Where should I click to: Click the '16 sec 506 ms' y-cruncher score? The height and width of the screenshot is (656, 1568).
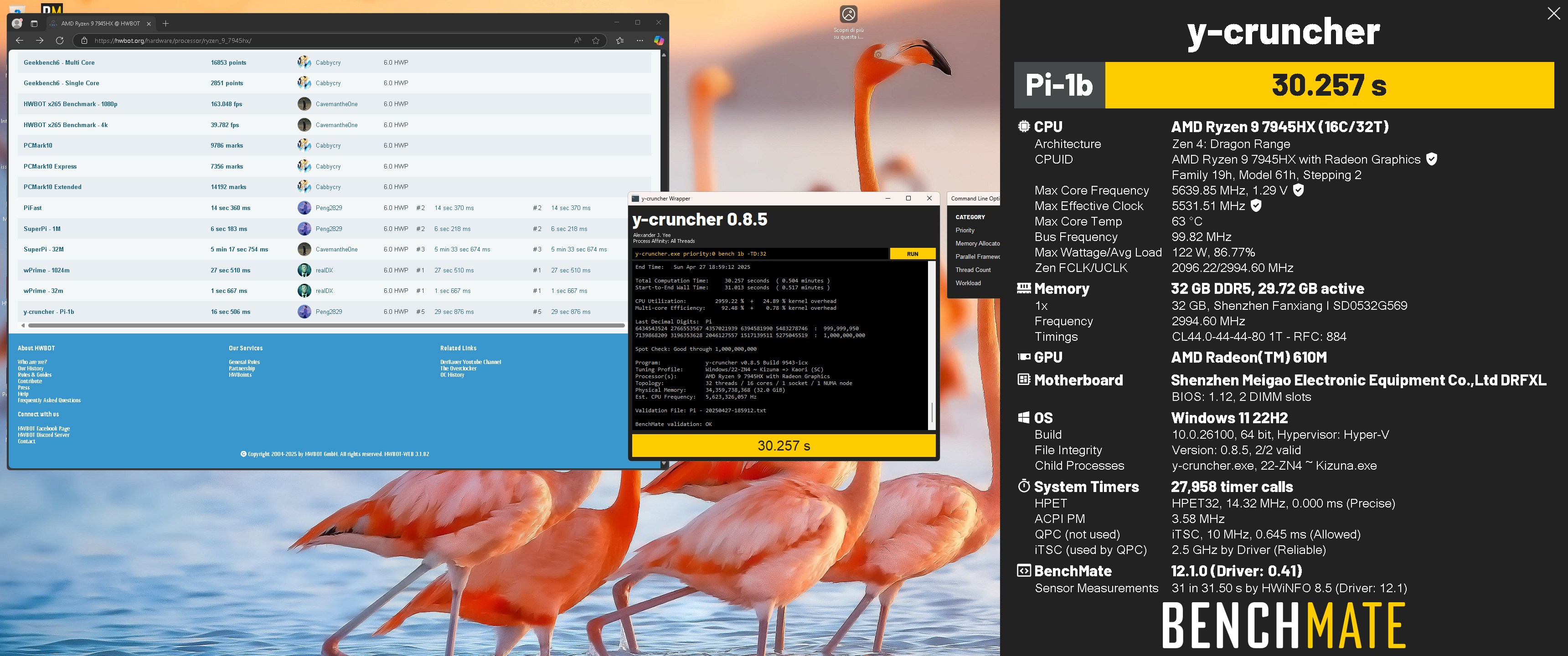click(x=230, y=312)
